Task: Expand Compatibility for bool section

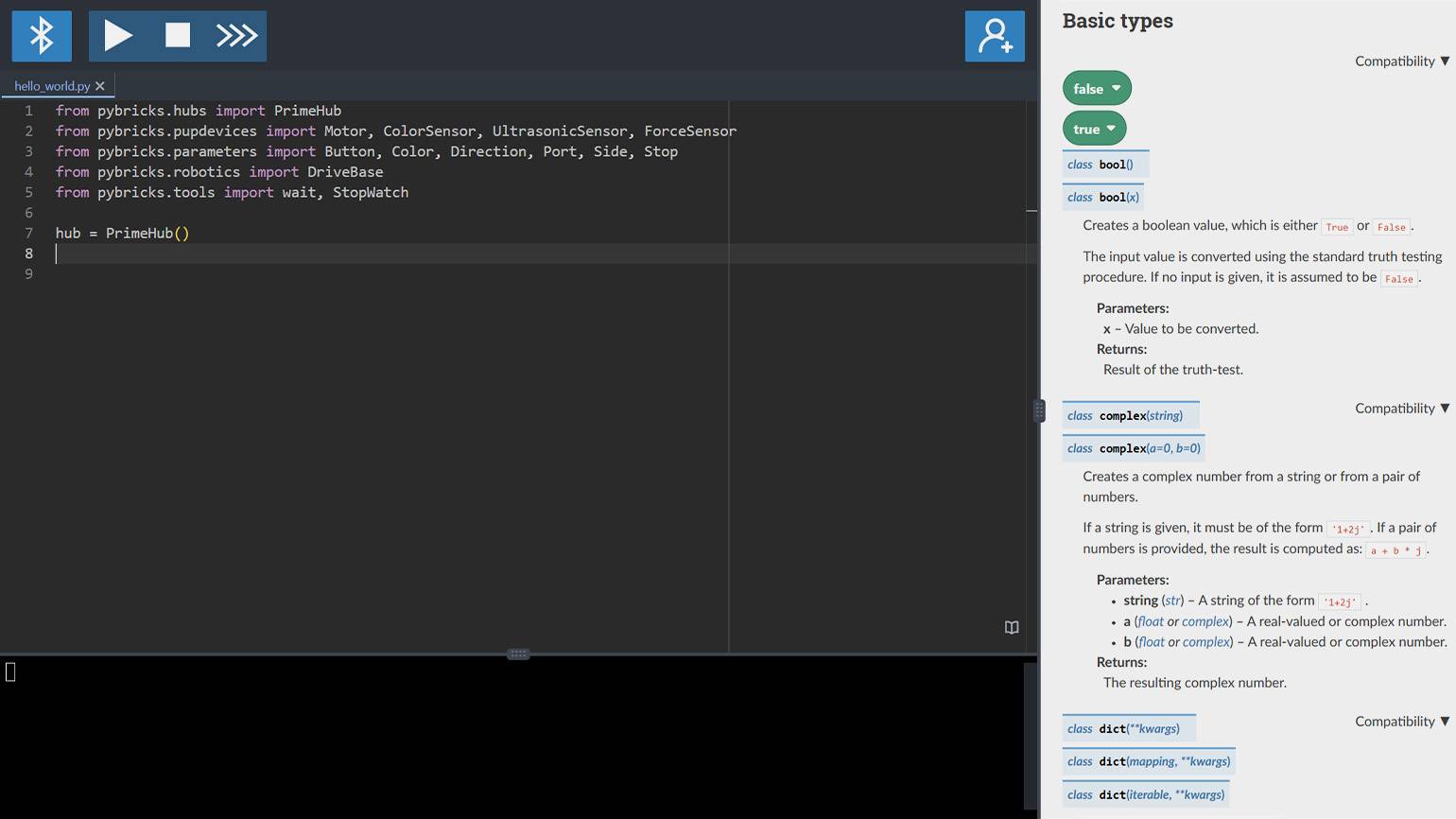Action: pyautogui.click(x=1401, y=61)
